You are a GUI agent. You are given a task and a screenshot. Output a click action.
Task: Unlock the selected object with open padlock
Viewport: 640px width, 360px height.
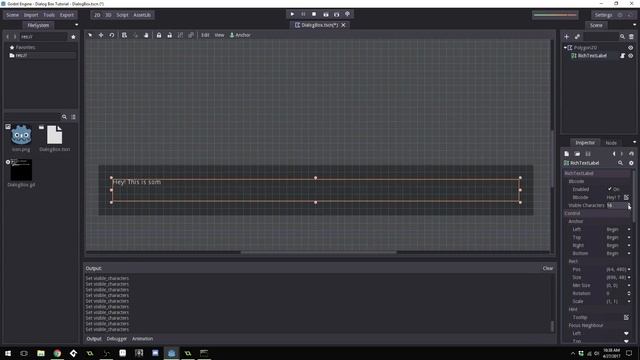point(169,35)
